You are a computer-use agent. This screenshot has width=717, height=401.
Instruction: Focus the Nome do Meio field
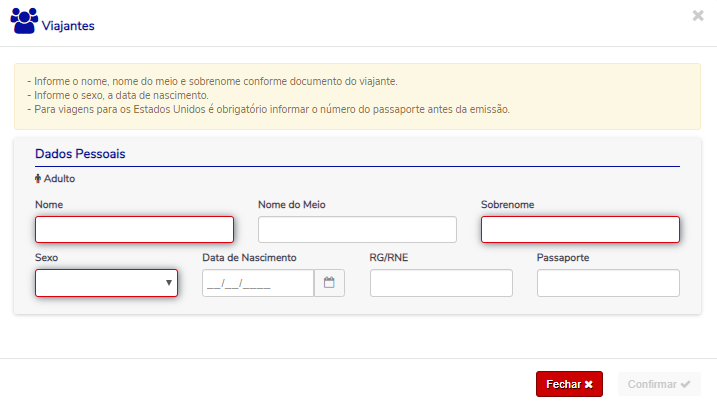[x=357, y=230]
